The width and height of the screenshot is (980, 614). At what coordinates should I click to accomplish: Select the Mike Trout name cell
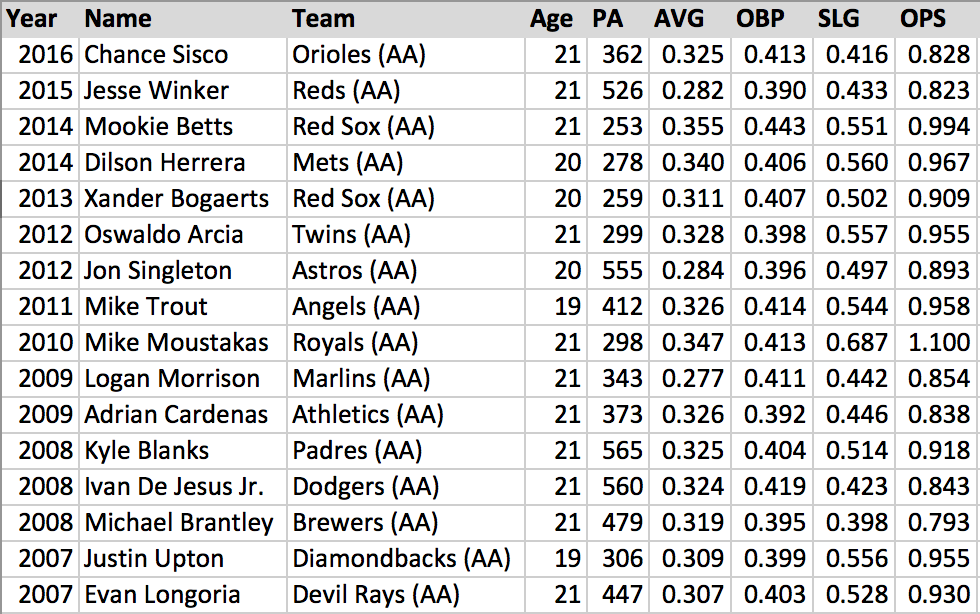coord(146,307)
